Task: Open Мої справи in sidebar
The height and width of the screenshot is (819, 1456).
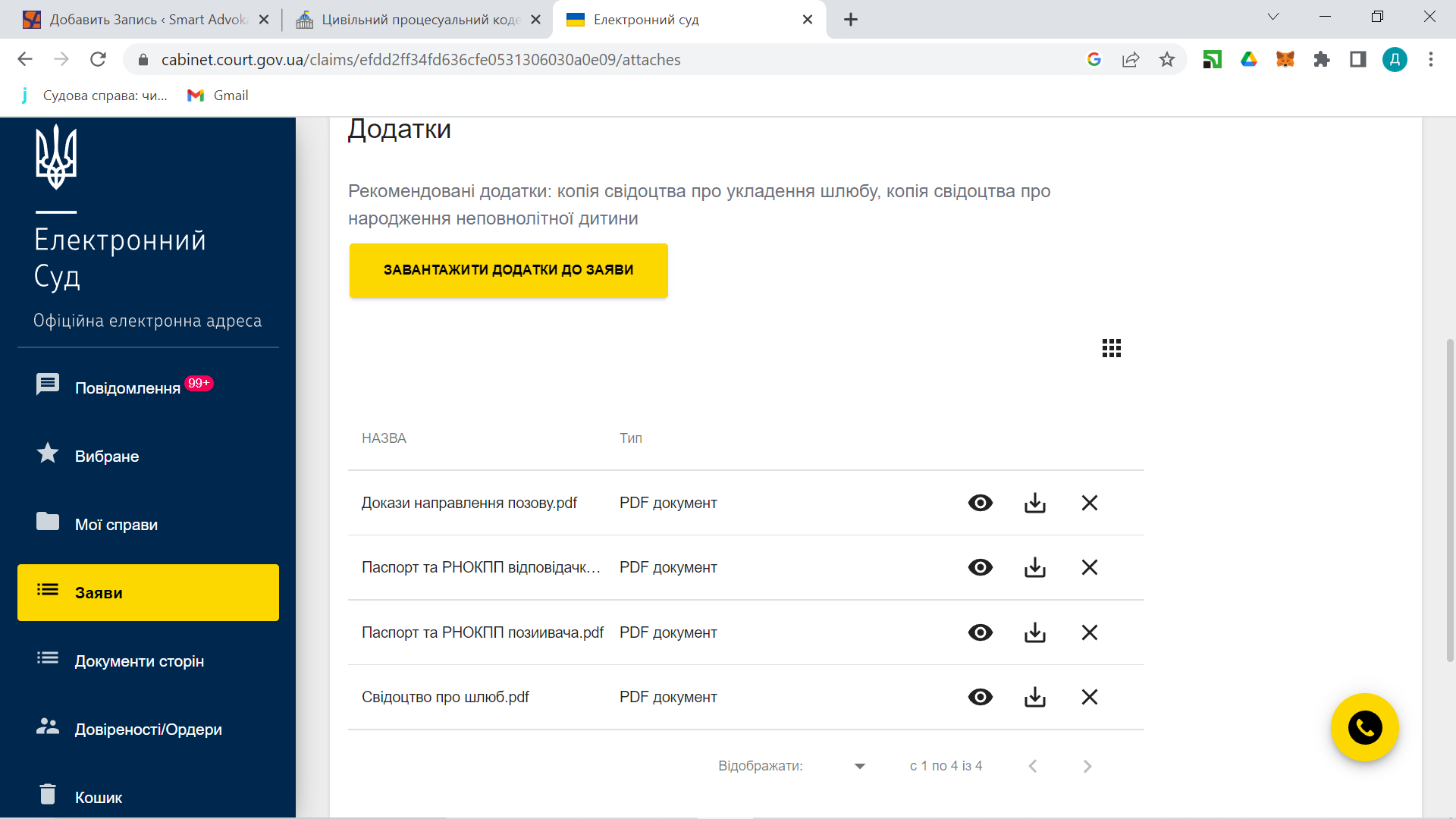Action: [116, 524]
